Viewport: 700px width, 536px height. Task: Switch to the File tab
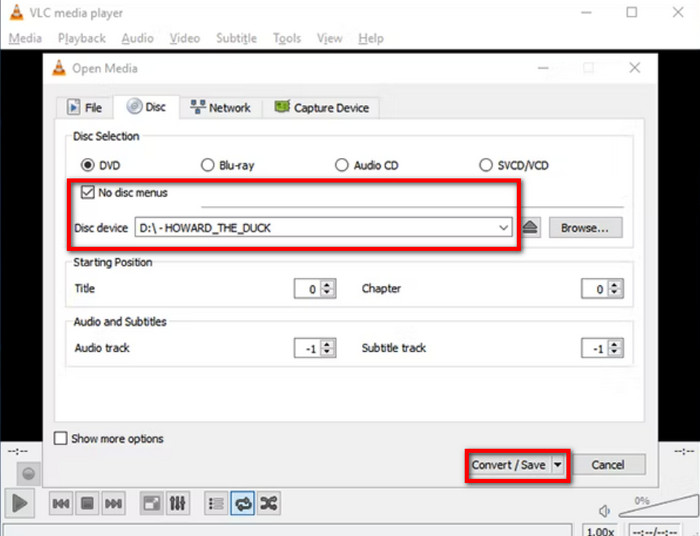(84, 108)
